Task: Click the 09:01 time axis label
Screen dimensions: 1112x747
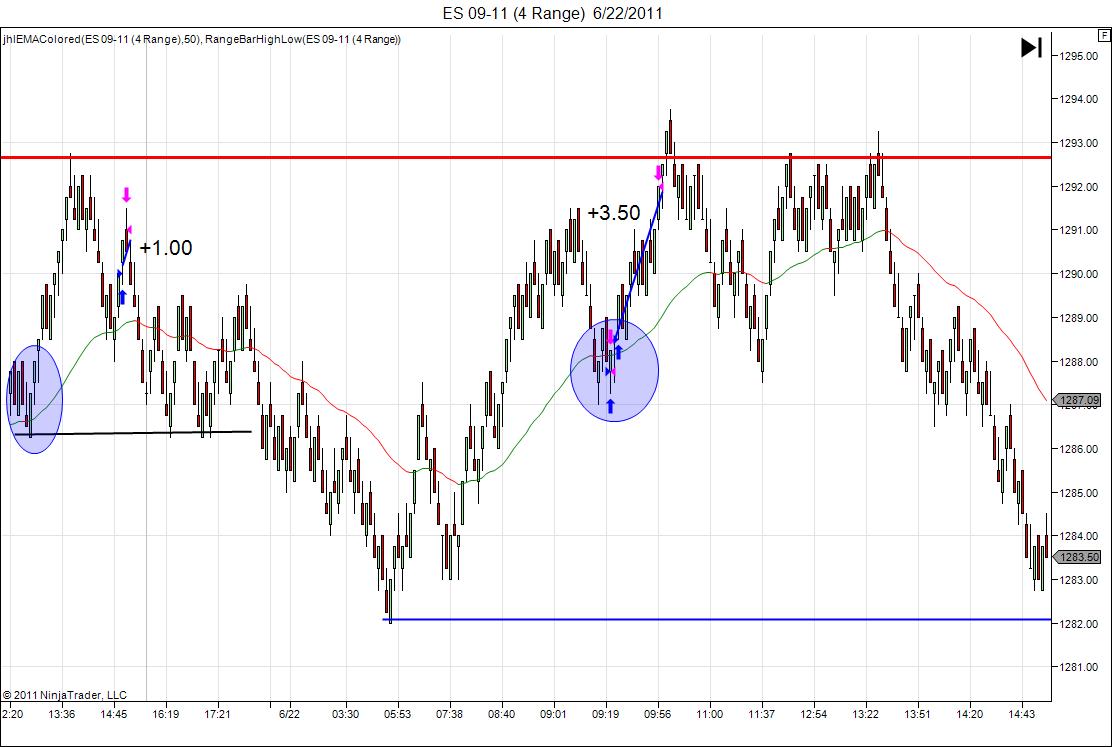Action: [553, 714]
